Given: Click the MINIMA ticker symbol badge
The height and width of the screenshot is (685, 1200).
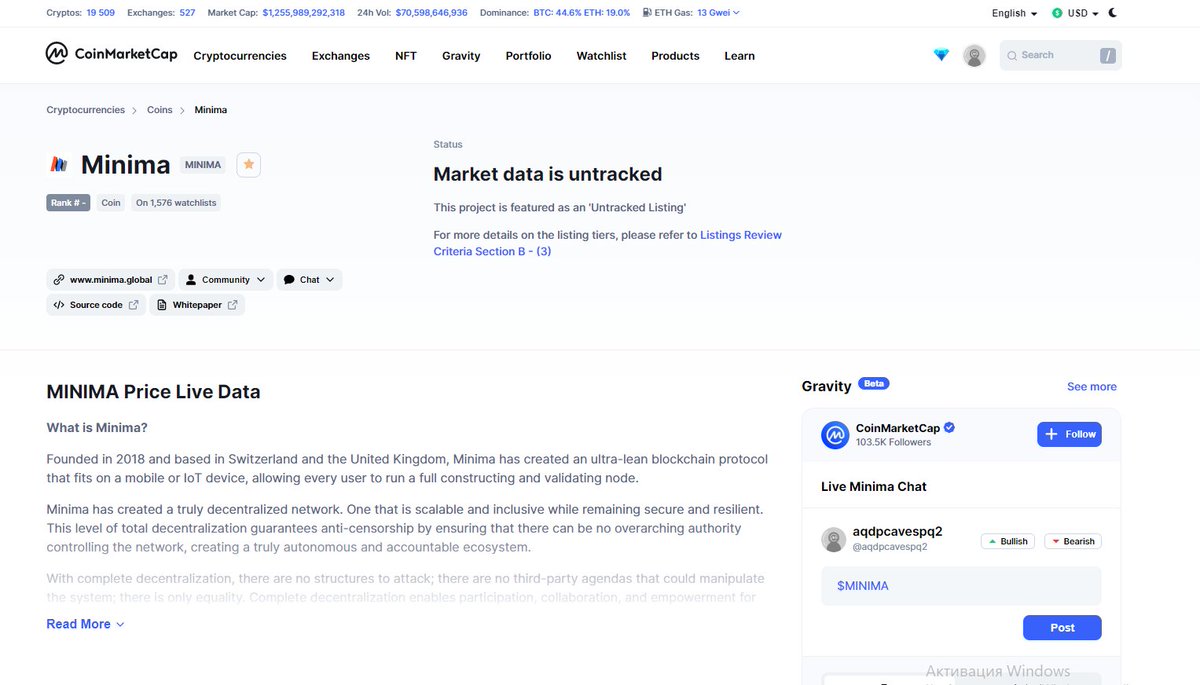Looking at the screenshot, I should click(203, 165).
